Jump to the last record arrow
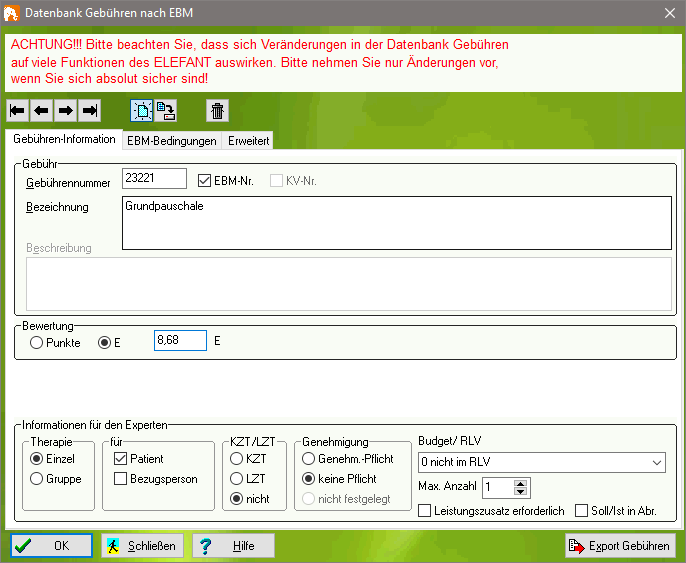Viewport: 686px width, 563px height. (90, 110)
